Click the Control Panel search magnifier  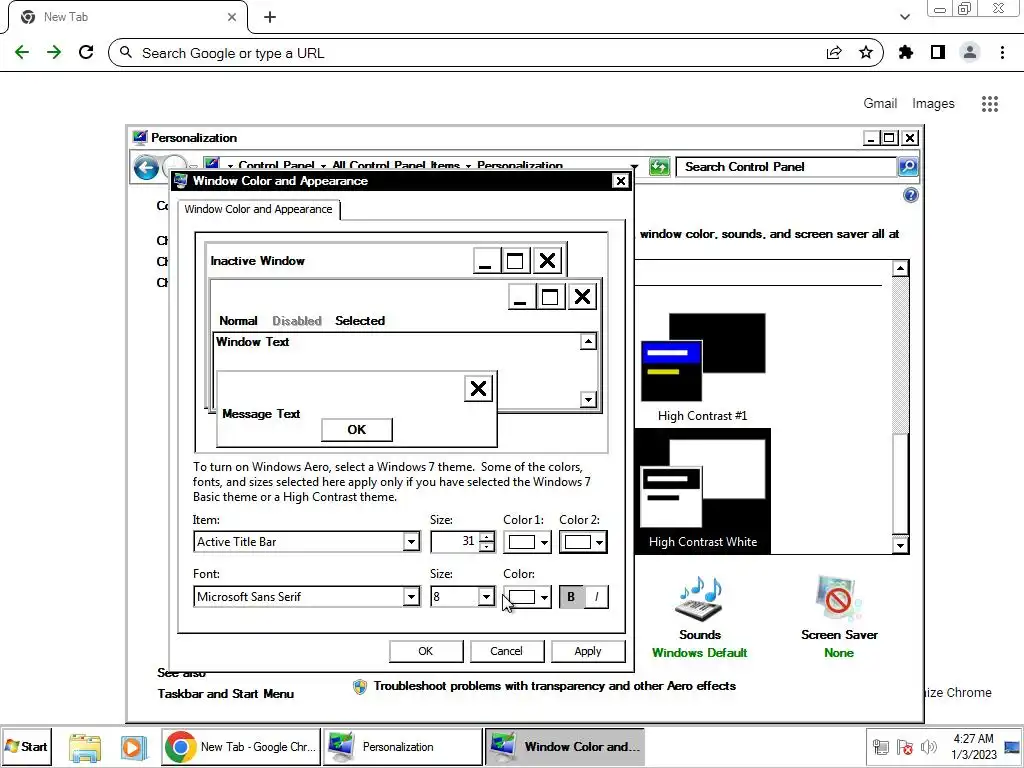tap(908, 167)
